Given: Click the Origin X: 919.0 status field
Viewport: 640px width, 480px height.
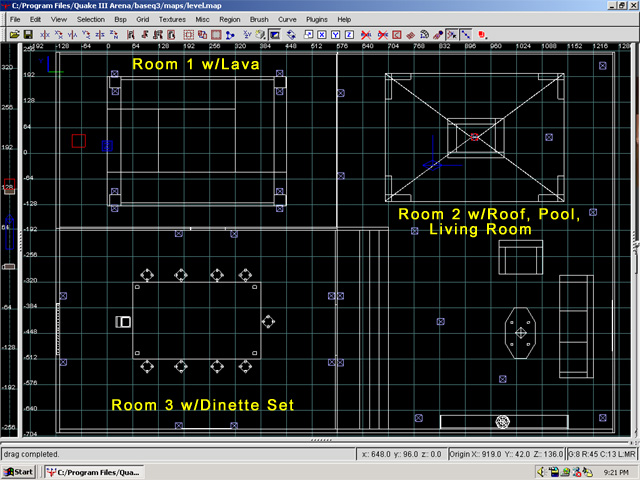Looking at the screenshot, I should (506, 454).
